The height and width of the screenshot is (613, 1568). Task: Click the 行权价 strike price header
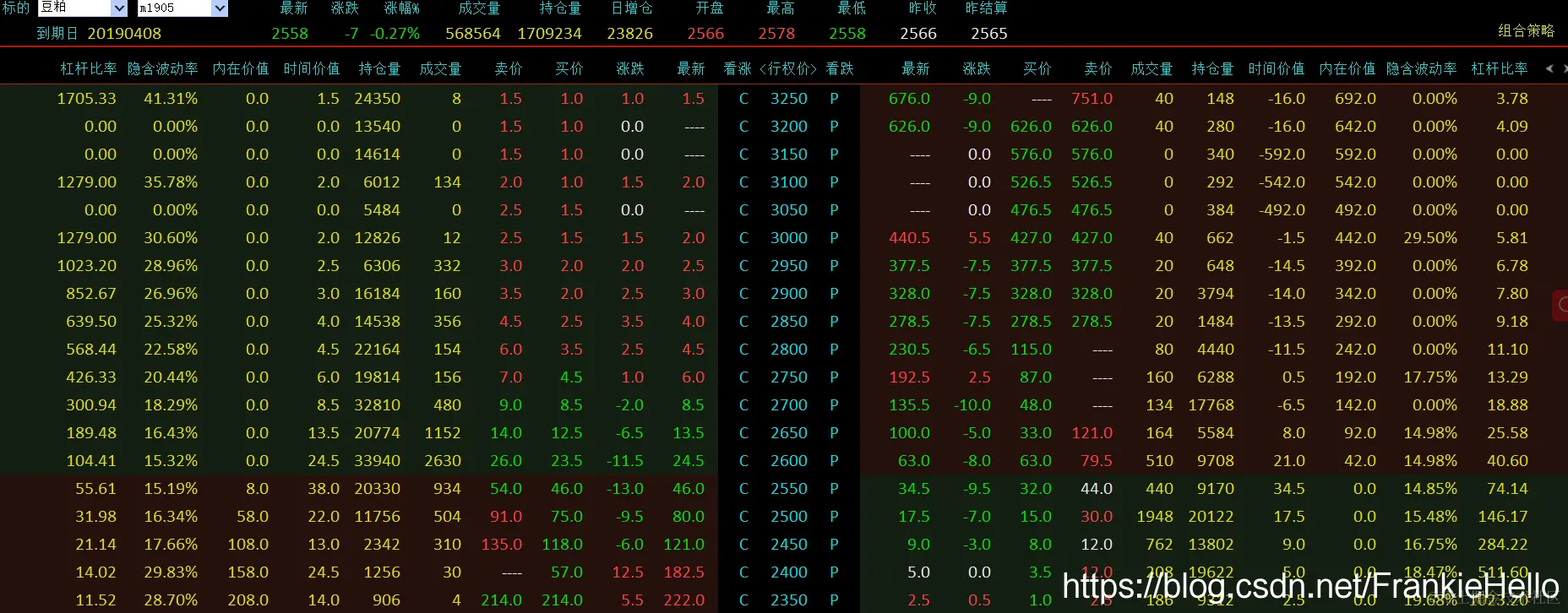(x=789, y=68)
